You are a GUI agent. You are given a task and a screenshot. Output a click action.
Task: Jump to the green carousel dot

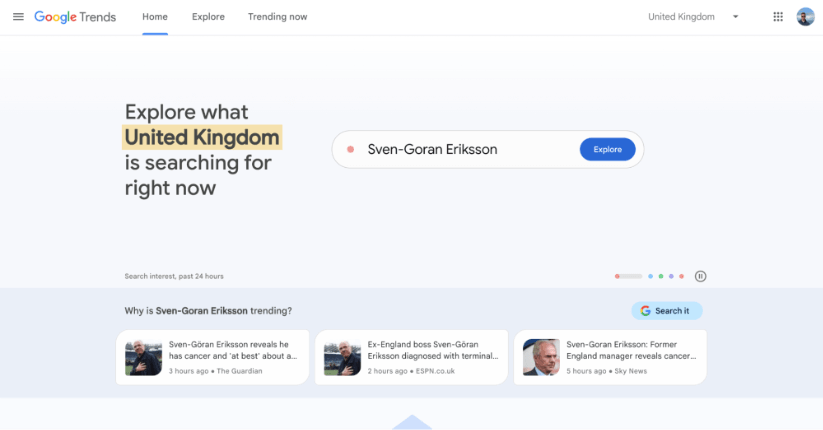coord(661,276)
